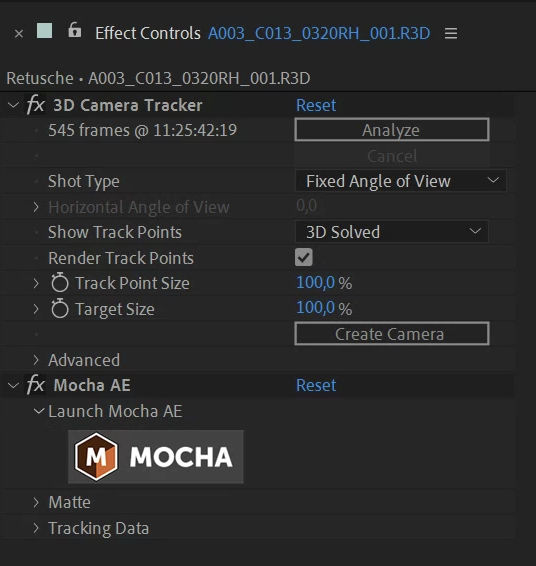
Task: Expand the Advanced section
Action: [x=36, y=360]
